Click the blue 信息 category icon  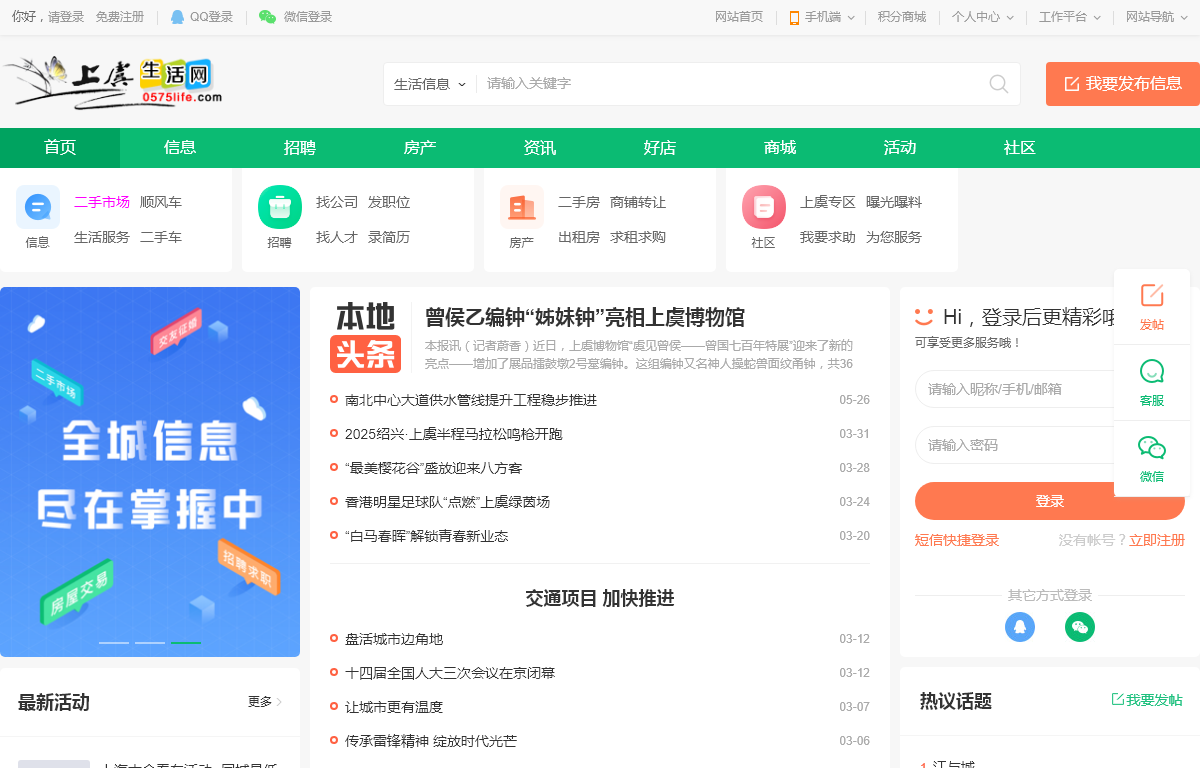(38, 207)
